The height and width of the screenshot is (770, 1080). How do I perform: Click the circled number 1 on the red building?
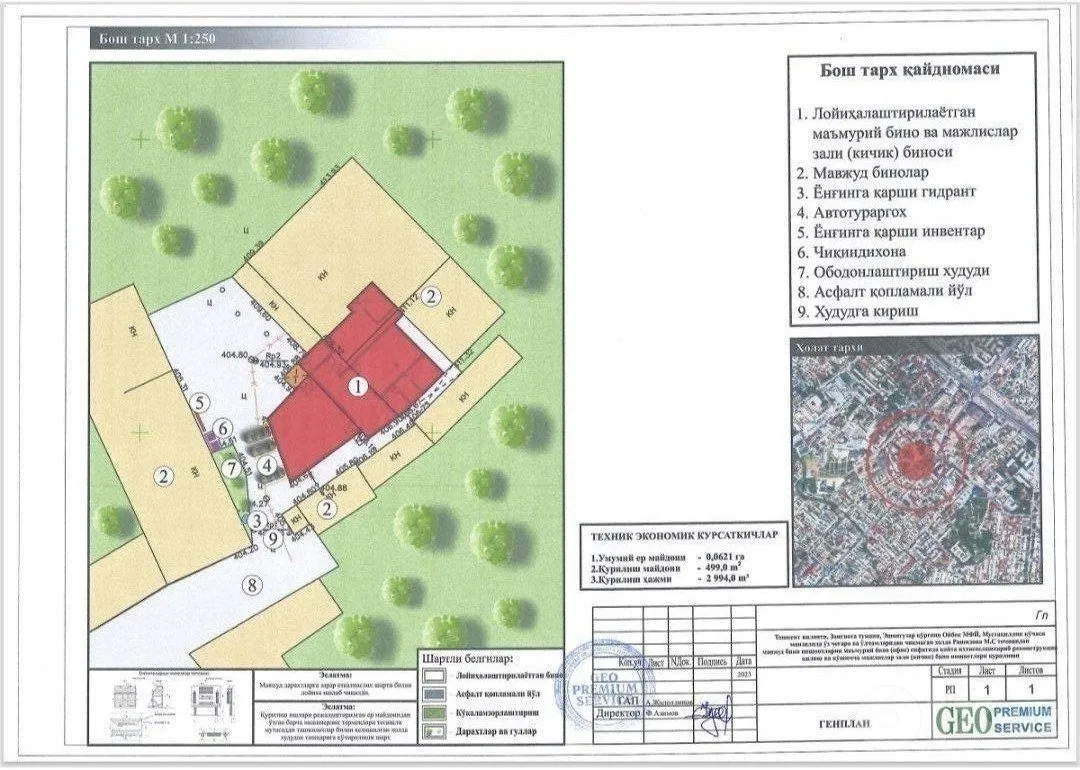(357, 386)
